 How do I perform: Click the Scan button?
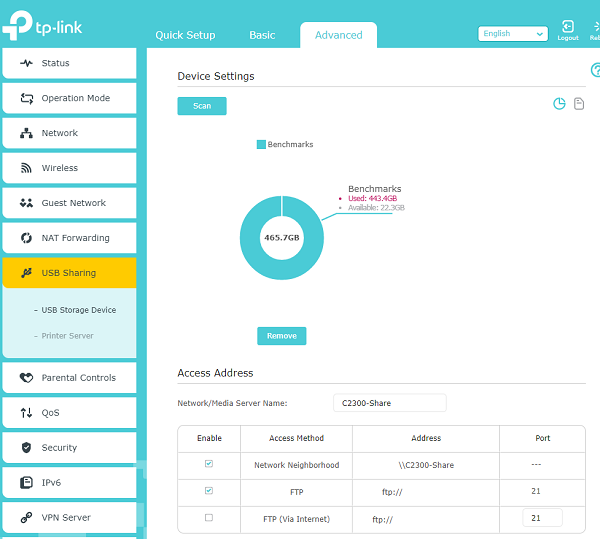point(202,106)
